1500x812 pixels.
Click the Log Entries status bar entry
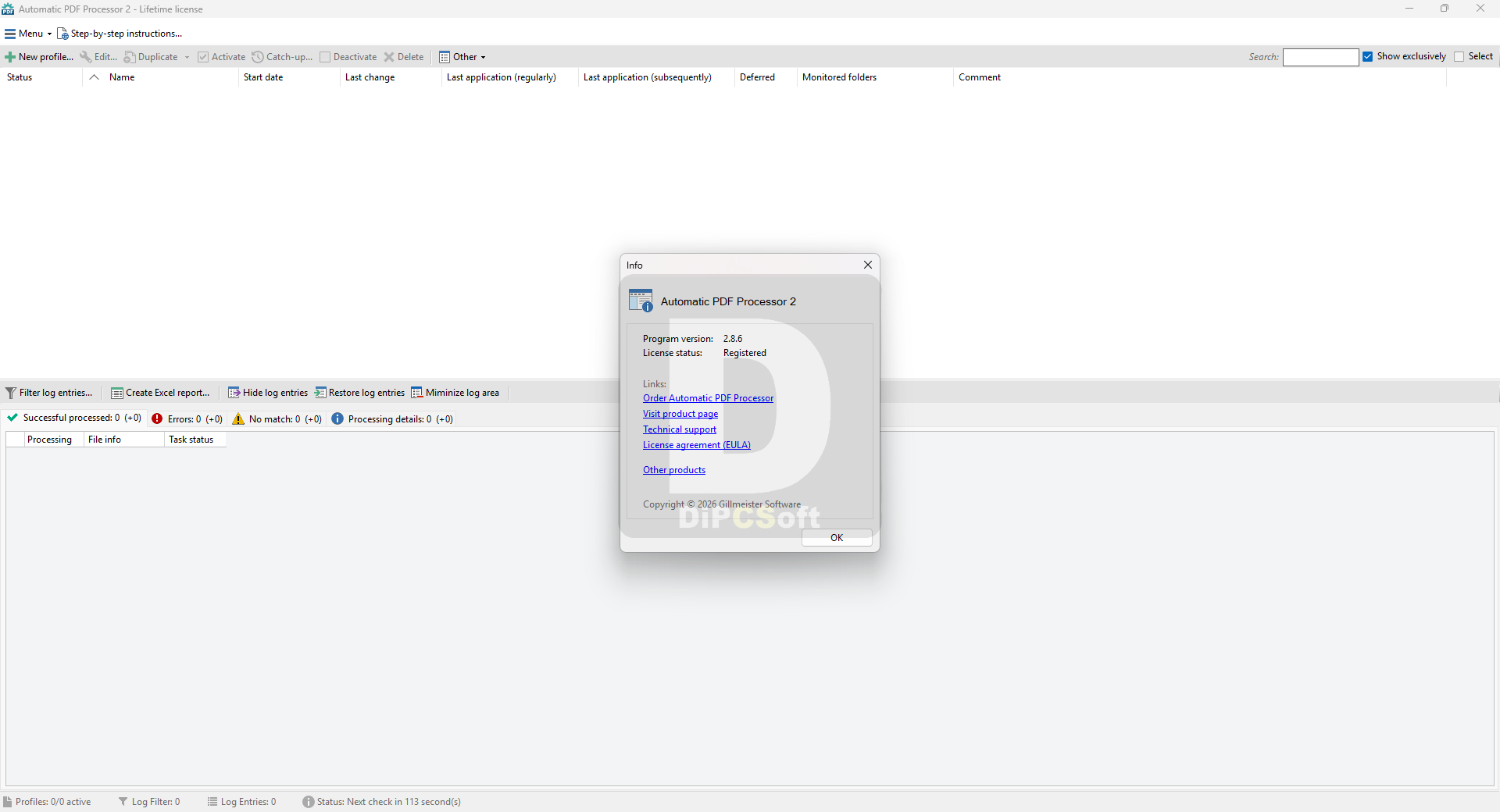click(242, 802)
